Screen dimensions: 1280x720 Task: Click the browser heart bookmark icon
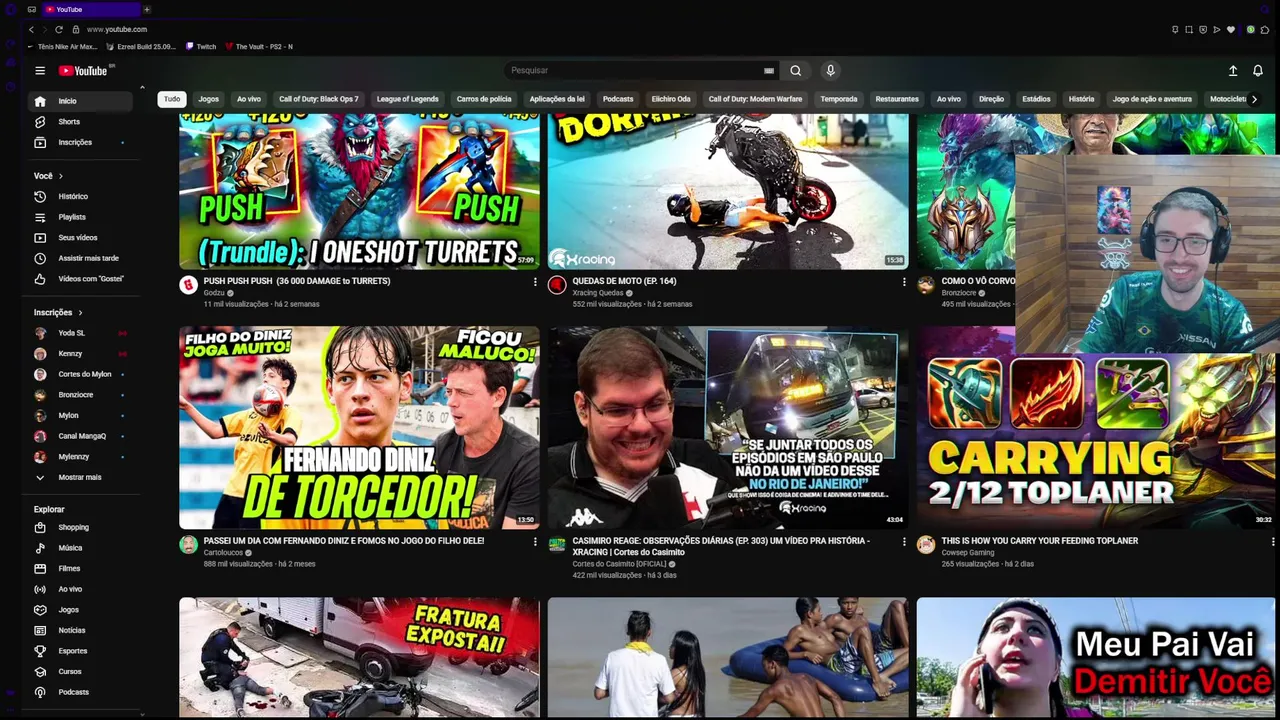click(x=1231, y=30)
